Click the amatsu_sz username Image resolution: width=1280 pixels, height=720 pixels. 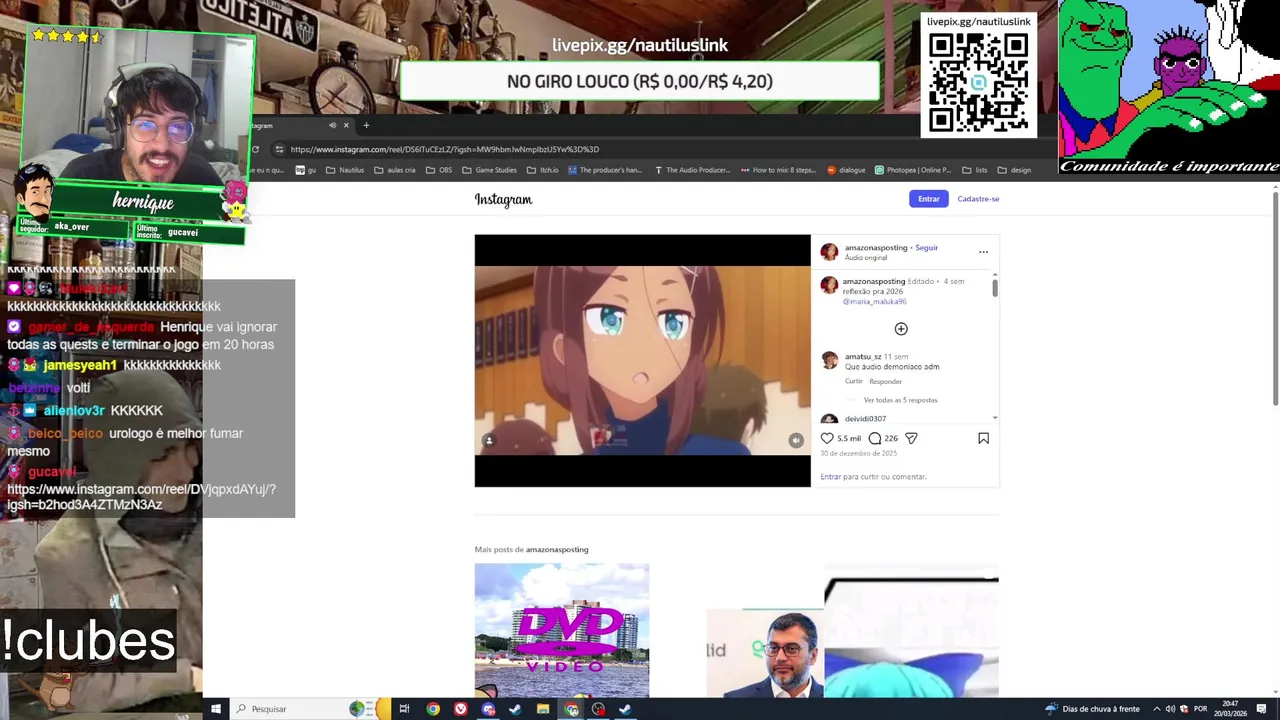click(x=863, y=357)
